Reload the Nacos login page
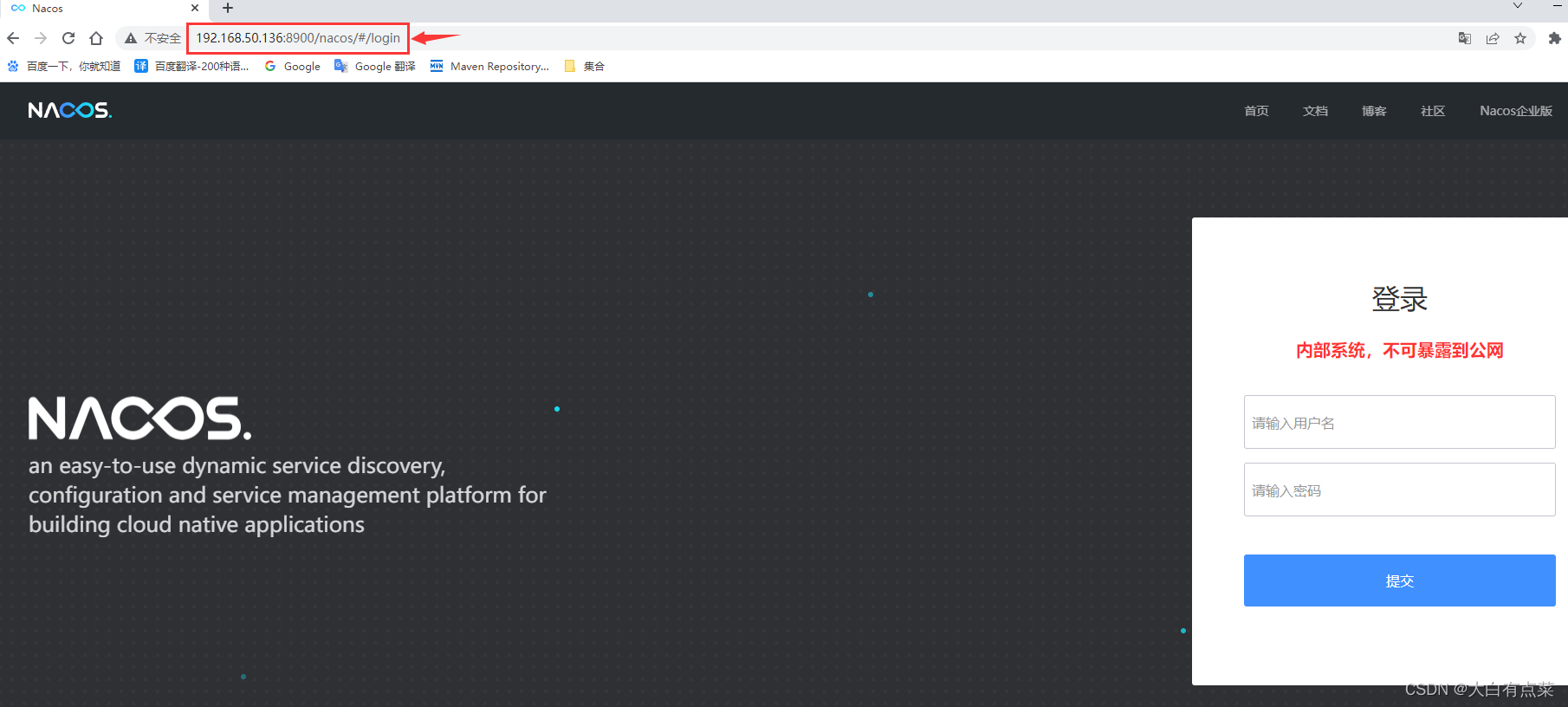Screen dimensions: 1568x707 tap(68, 38)
